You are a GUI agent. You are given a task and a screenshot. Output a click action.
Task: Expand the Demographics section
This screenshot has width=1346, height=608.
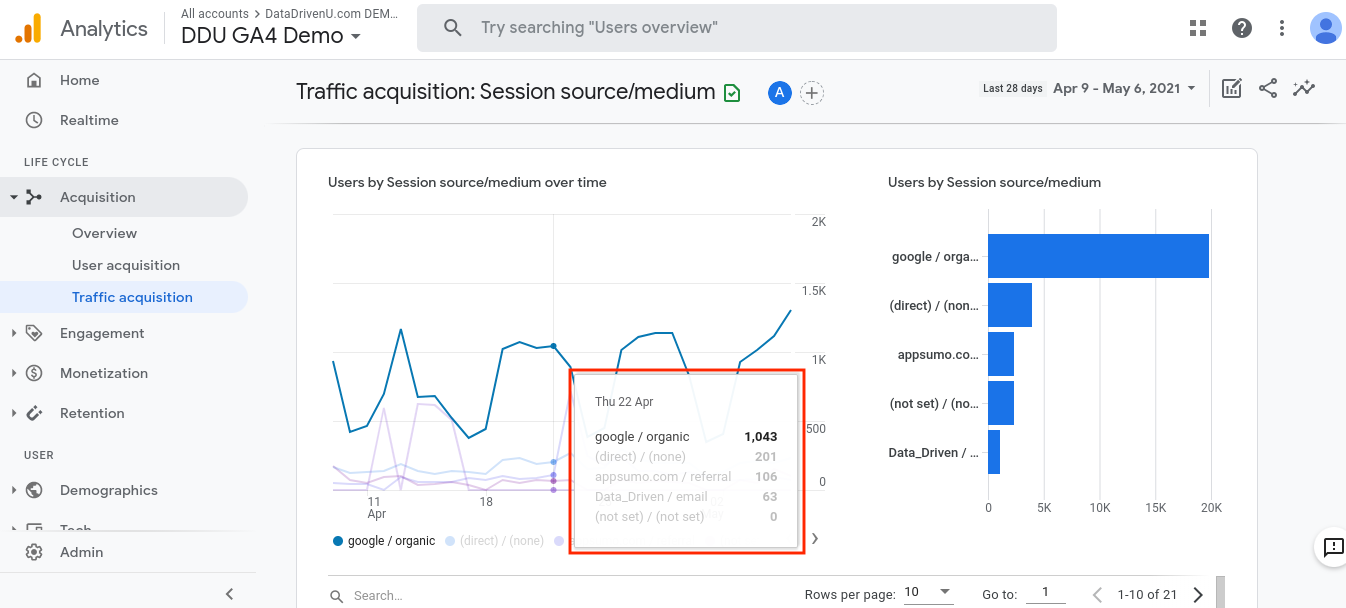pos(108,490)
